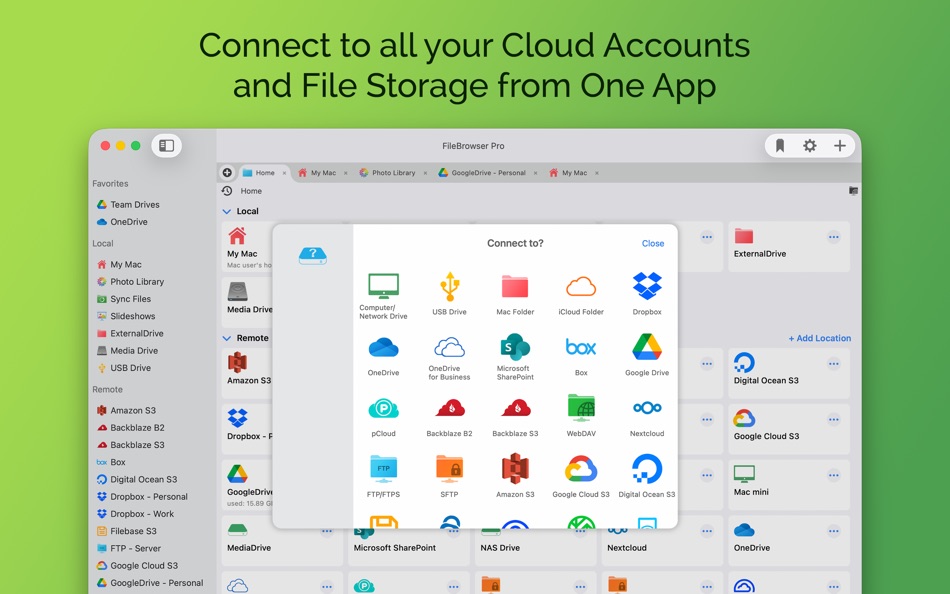This screenshot has width=950, height=594.
Task: Open options menu on the ExternalDrive tile
Action: click(832, 237)
